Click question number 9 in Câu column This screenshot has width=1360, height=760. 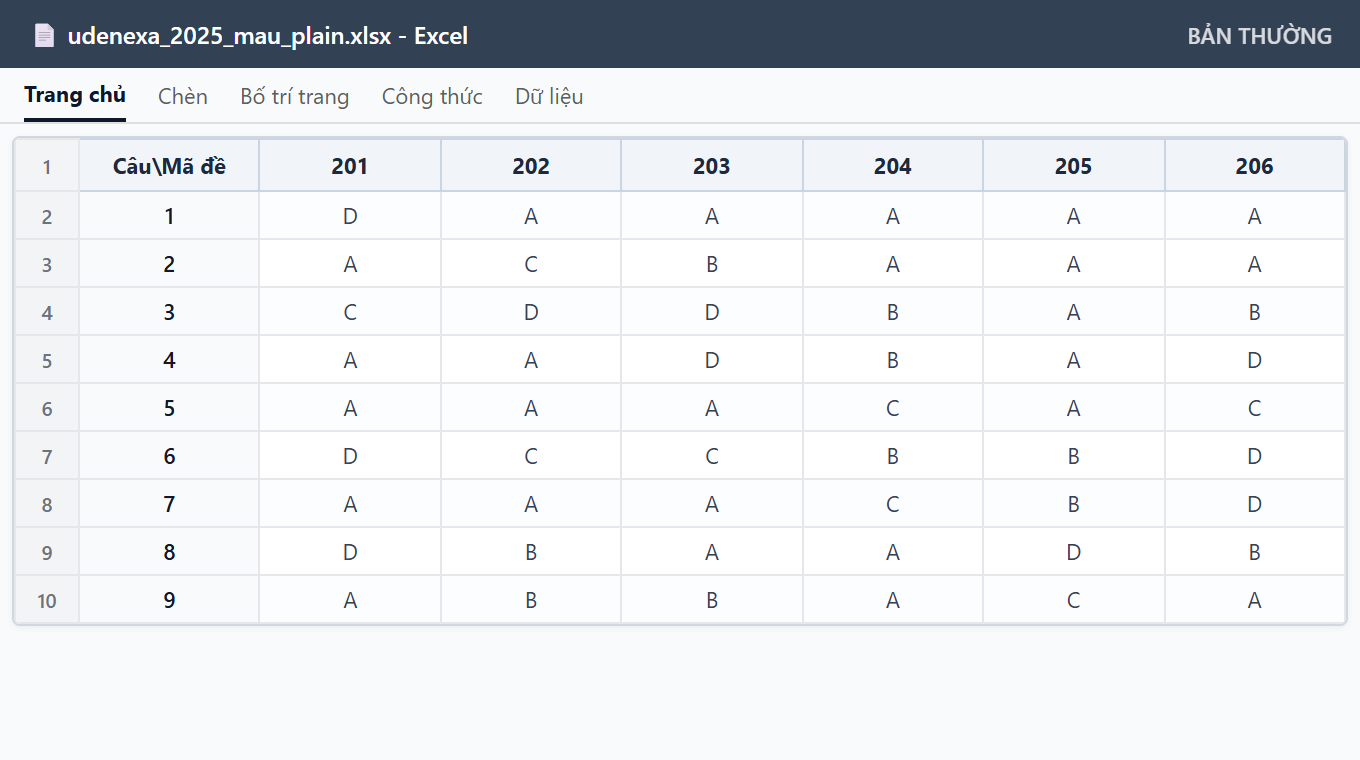click(x=169, y=600)
